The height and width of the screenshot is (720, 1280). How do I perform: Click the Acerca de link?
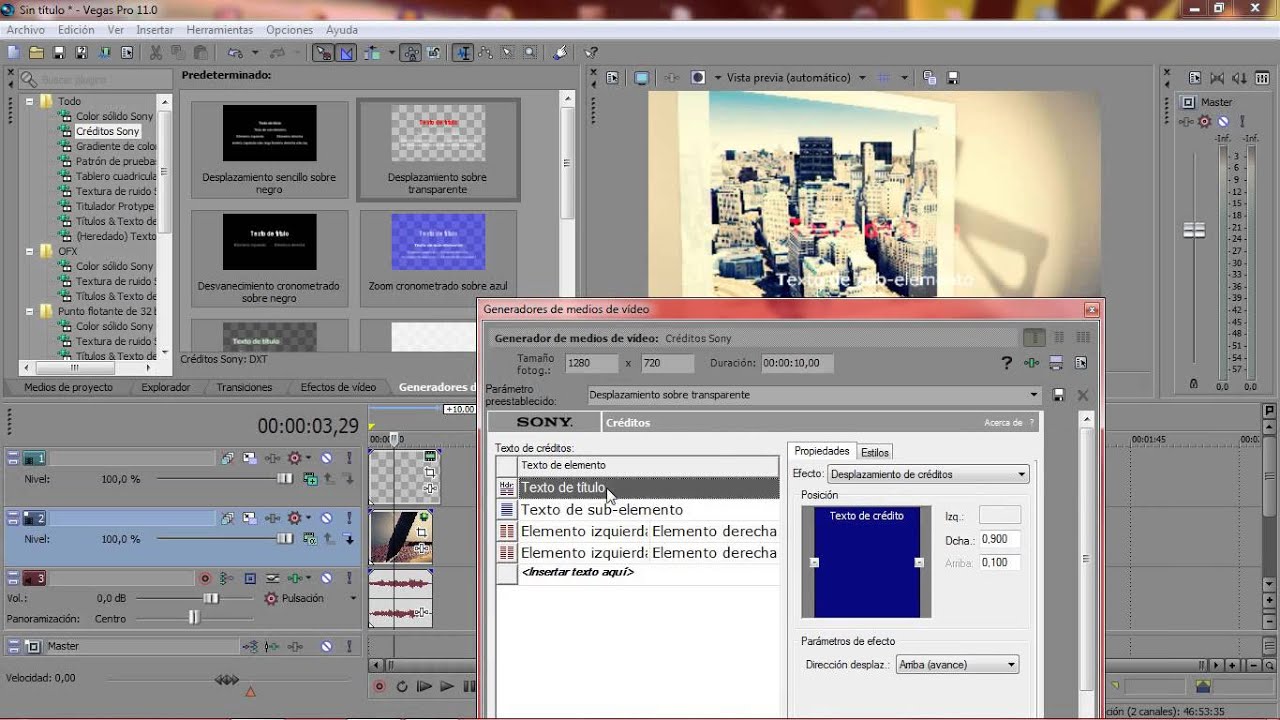(1003, 423)
